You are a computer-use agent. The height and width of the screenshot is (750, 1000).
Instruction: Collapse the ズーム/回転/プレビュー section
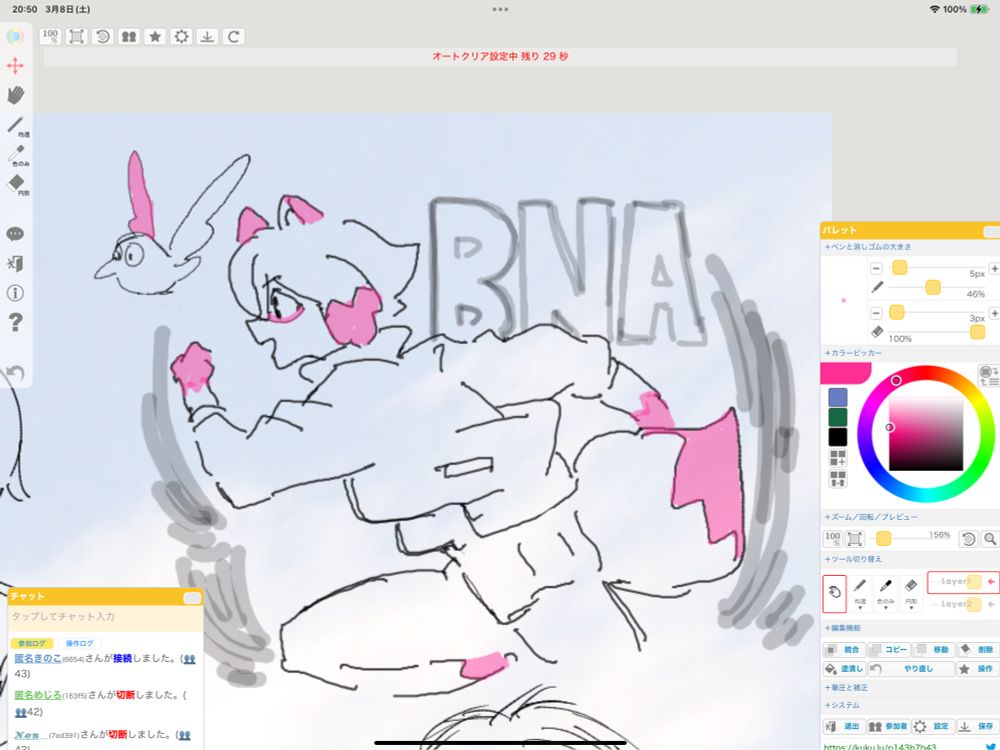871,517
